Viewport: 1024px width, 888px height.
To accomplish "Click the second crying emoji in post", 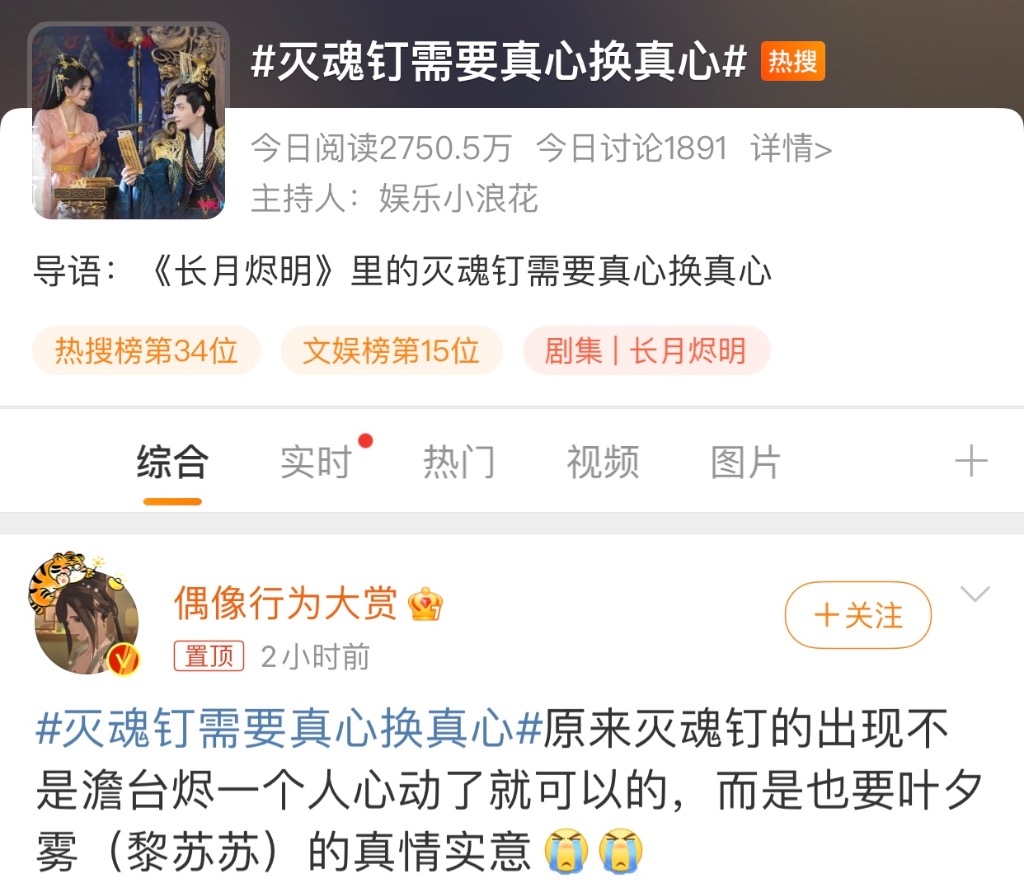I will (x=620, y=850).
